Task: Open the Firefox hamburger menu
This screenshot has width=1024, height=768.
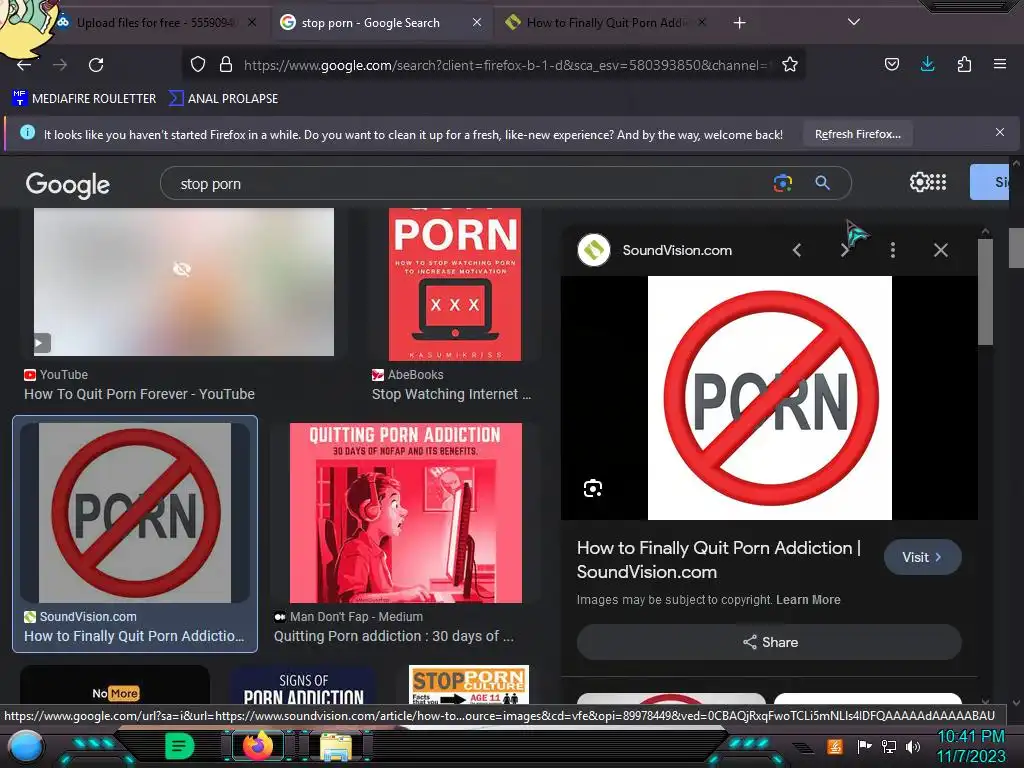Action: pos(1000,64)
